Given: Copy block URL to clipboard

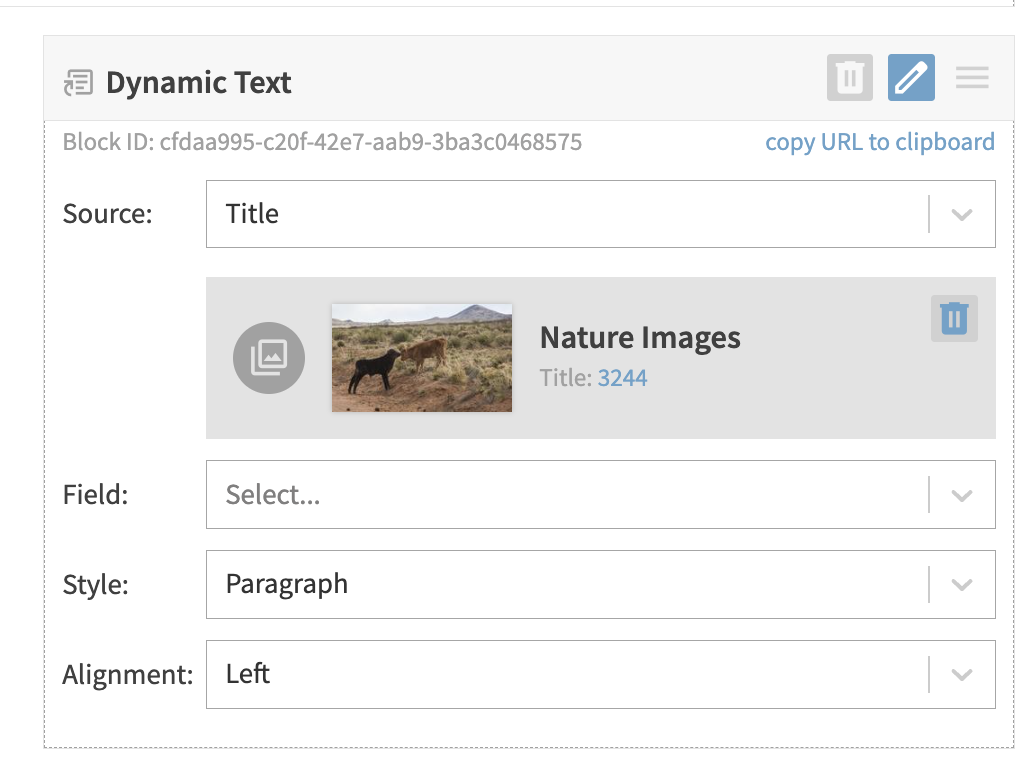Looking at the screenshot, I should [879, 142].
